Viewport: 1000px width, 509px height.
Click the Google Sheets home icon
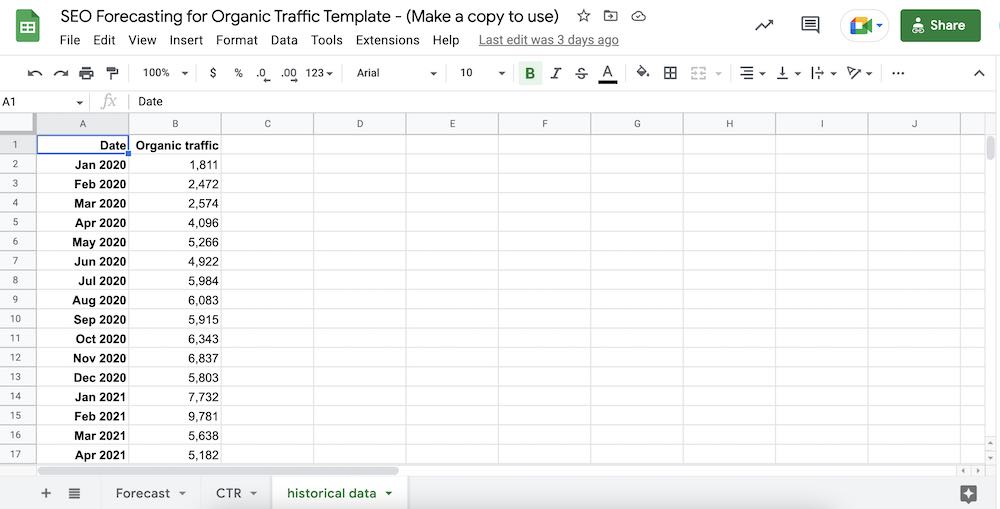click(x=27, y=26)
